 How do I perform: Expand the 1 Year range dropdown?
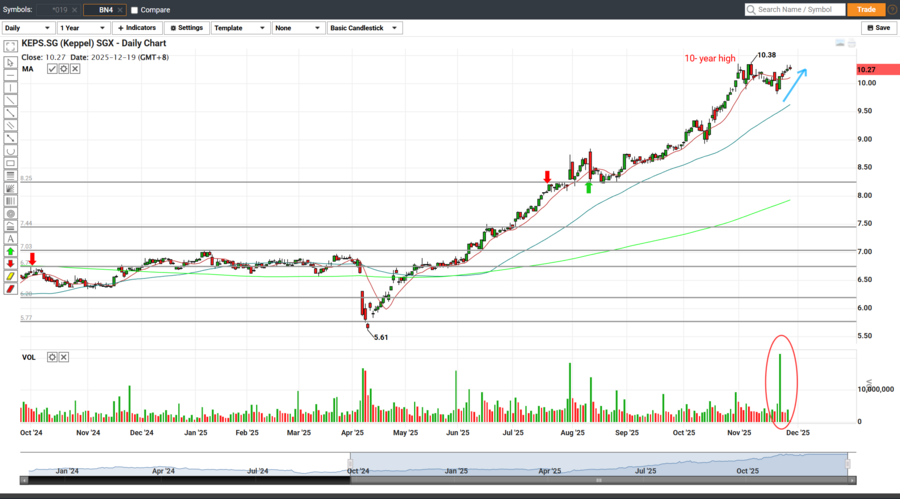click(83, 28)
